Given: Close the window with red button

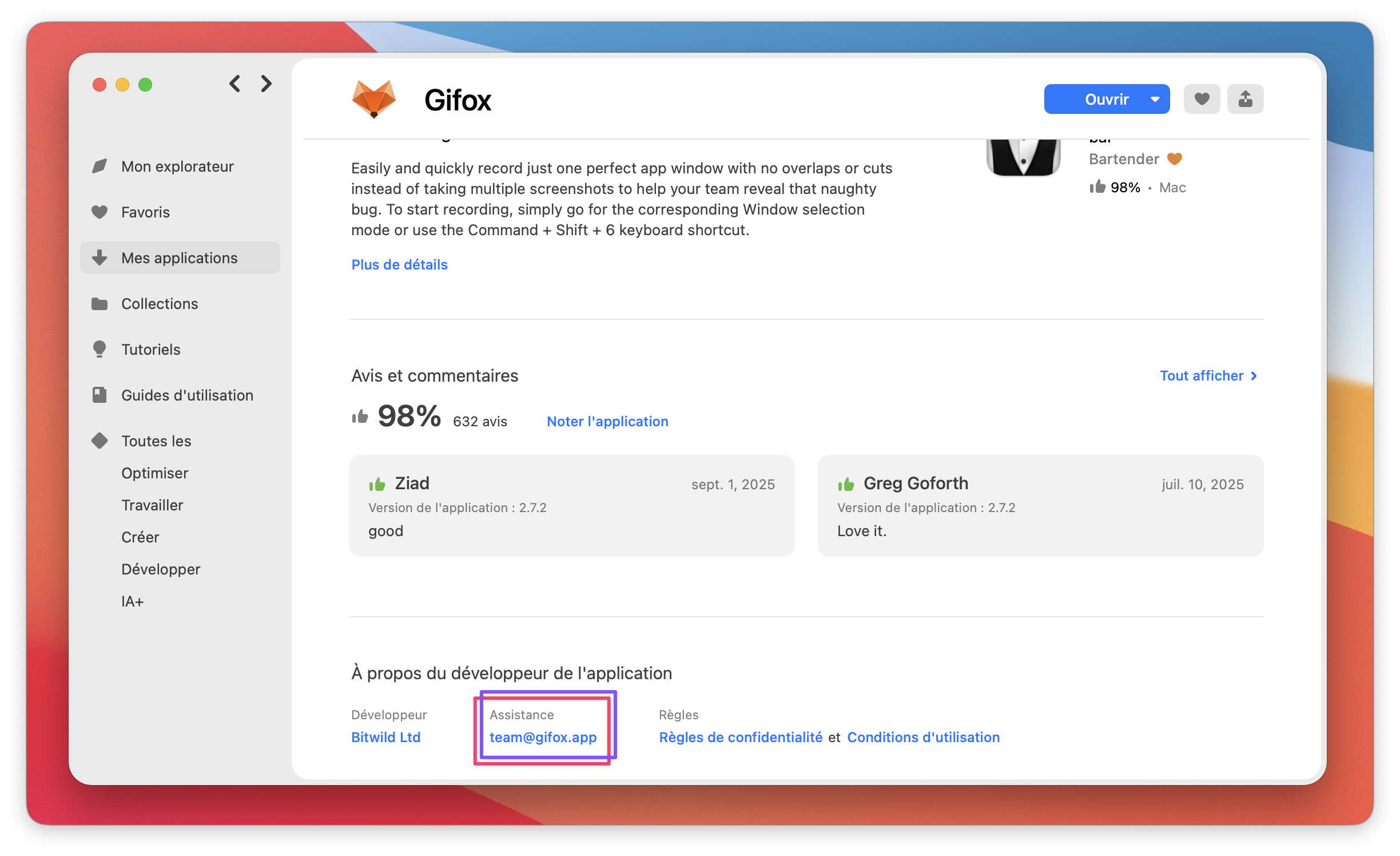Looking at the screenshot, I should (100, 85).
